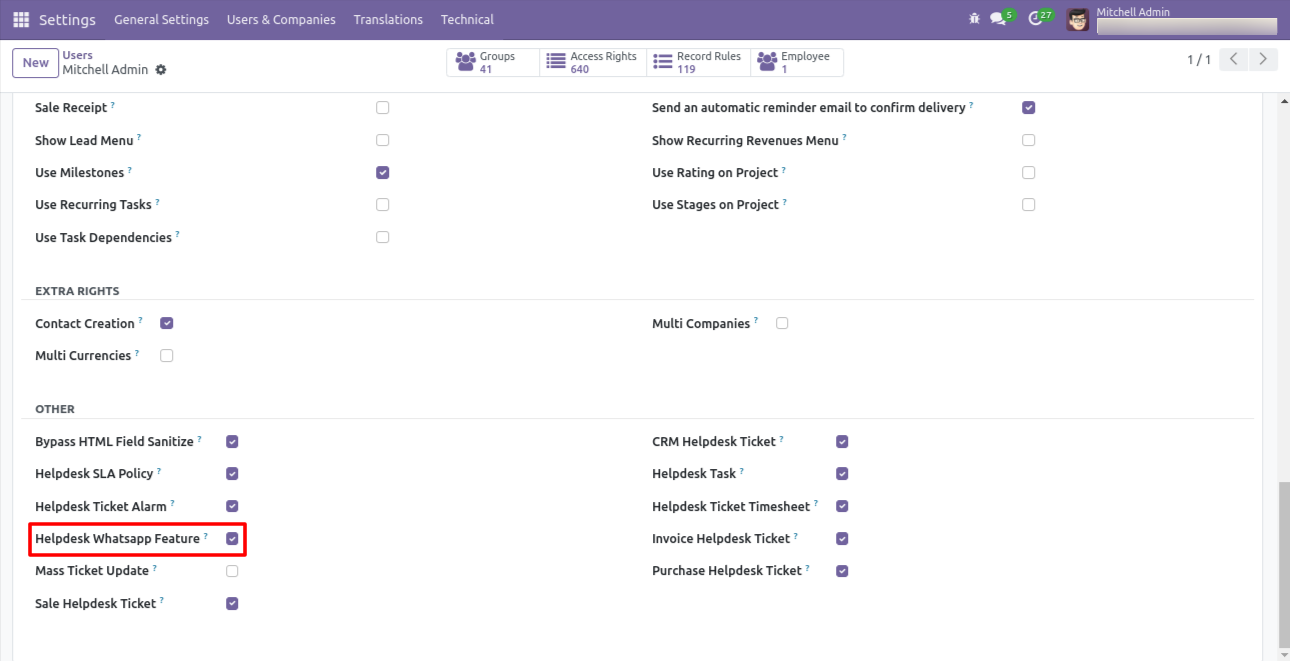
Task: Click the 1 / 1 record pager counter
Action: click(1199, 60)
